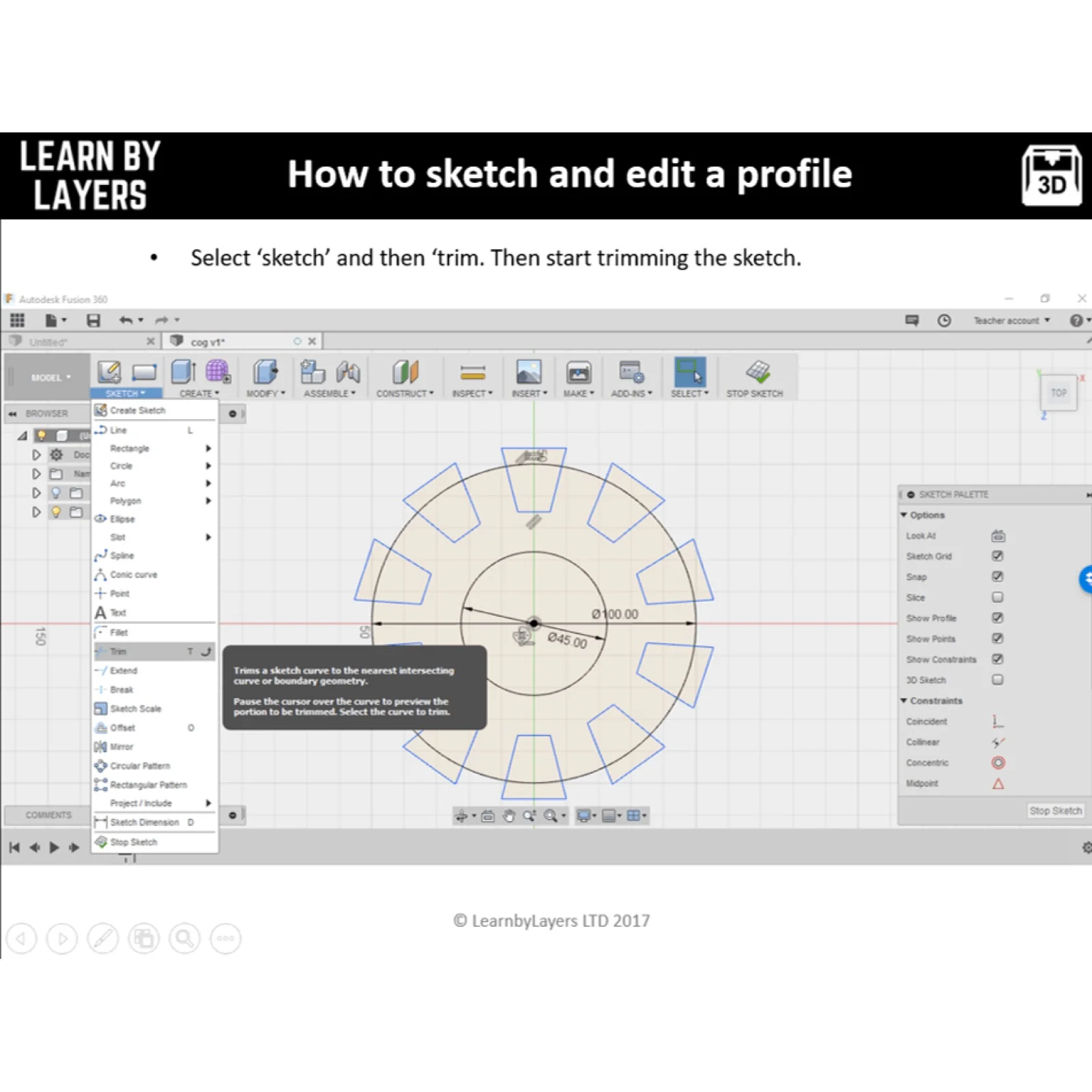The image size is (1092, 1092).
Task: Click the Assemble New Component icon
Action: [x=313, y=372]
